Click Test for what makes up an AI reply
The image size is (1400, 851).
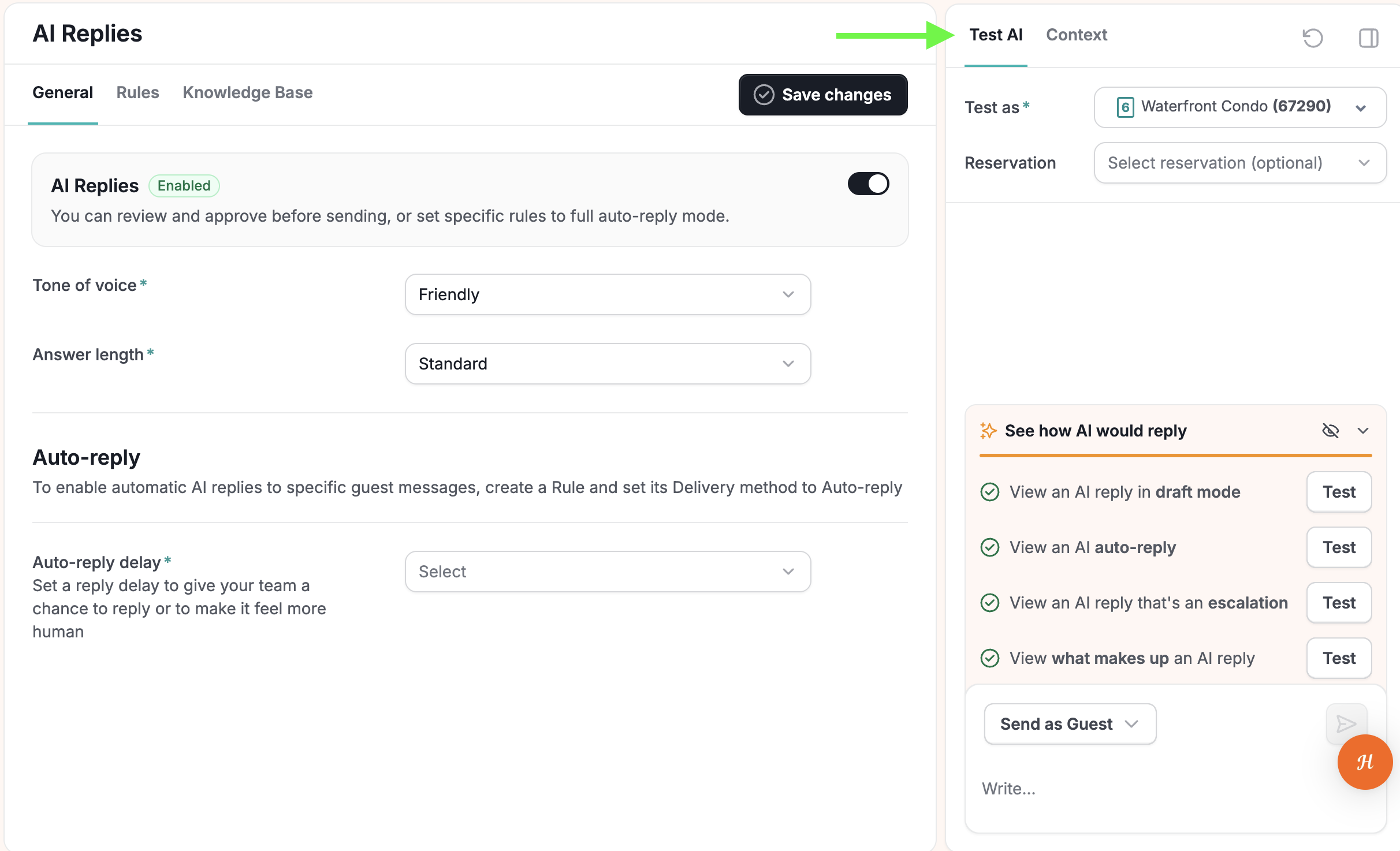[1339, 658]
